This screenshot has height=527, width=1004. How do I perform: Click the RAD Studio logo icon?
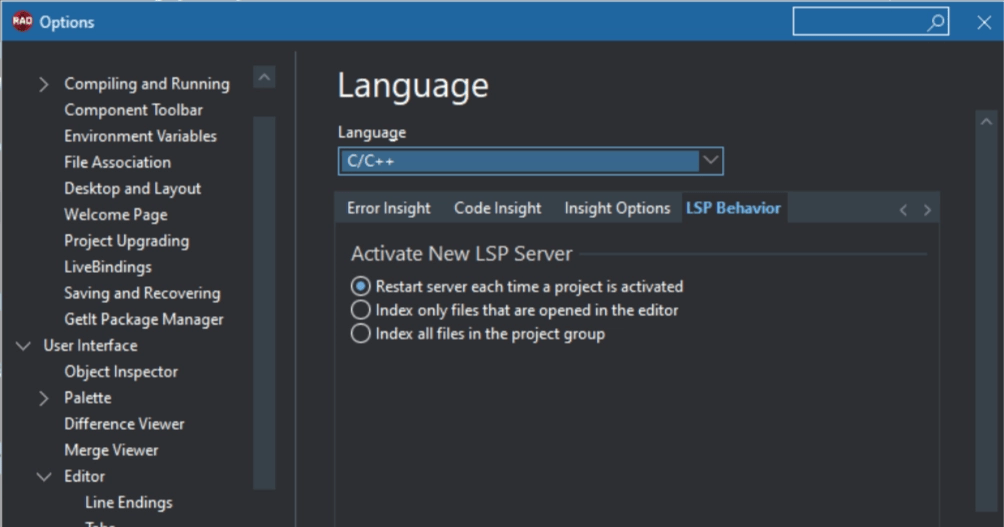22,22
